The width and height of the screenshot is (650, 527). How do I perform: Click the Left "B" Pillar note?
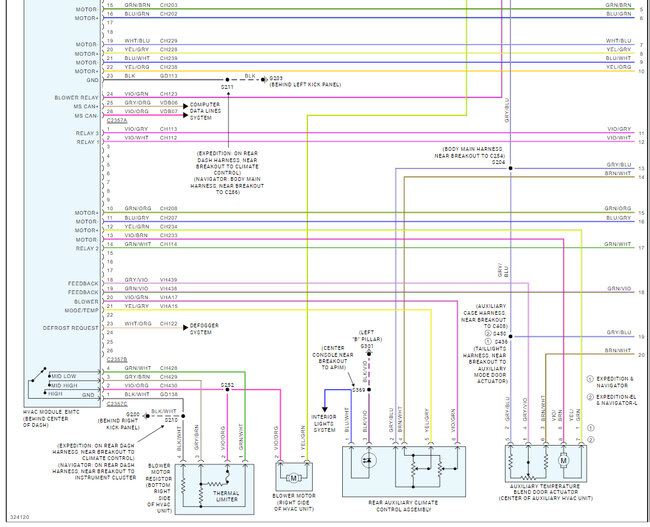point(367,336)
